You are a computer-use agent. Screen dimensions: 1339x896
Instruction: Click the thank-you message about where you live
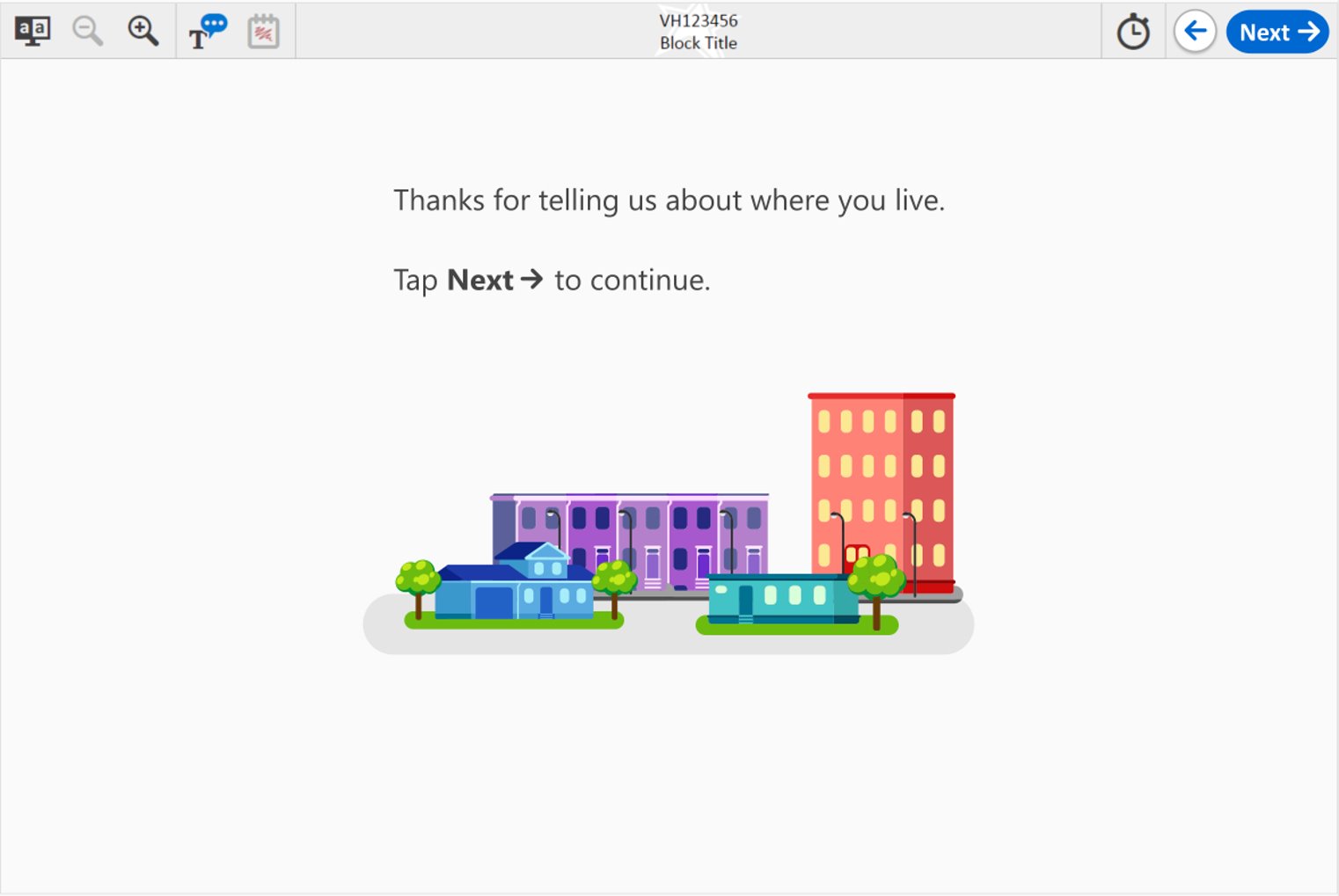tap(669, 200)
